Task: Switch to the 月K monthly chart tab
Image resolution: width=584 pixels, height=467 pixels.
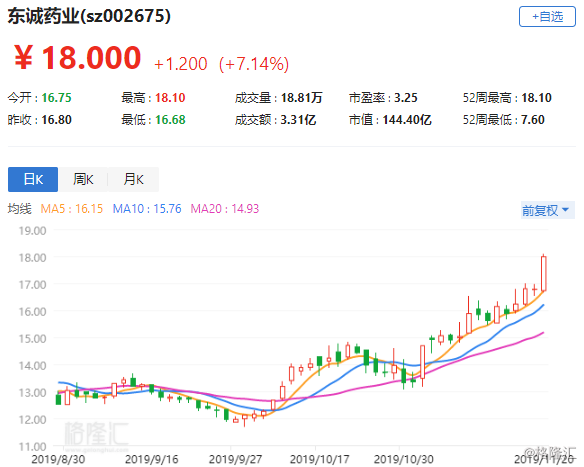Action: [133, 180]
